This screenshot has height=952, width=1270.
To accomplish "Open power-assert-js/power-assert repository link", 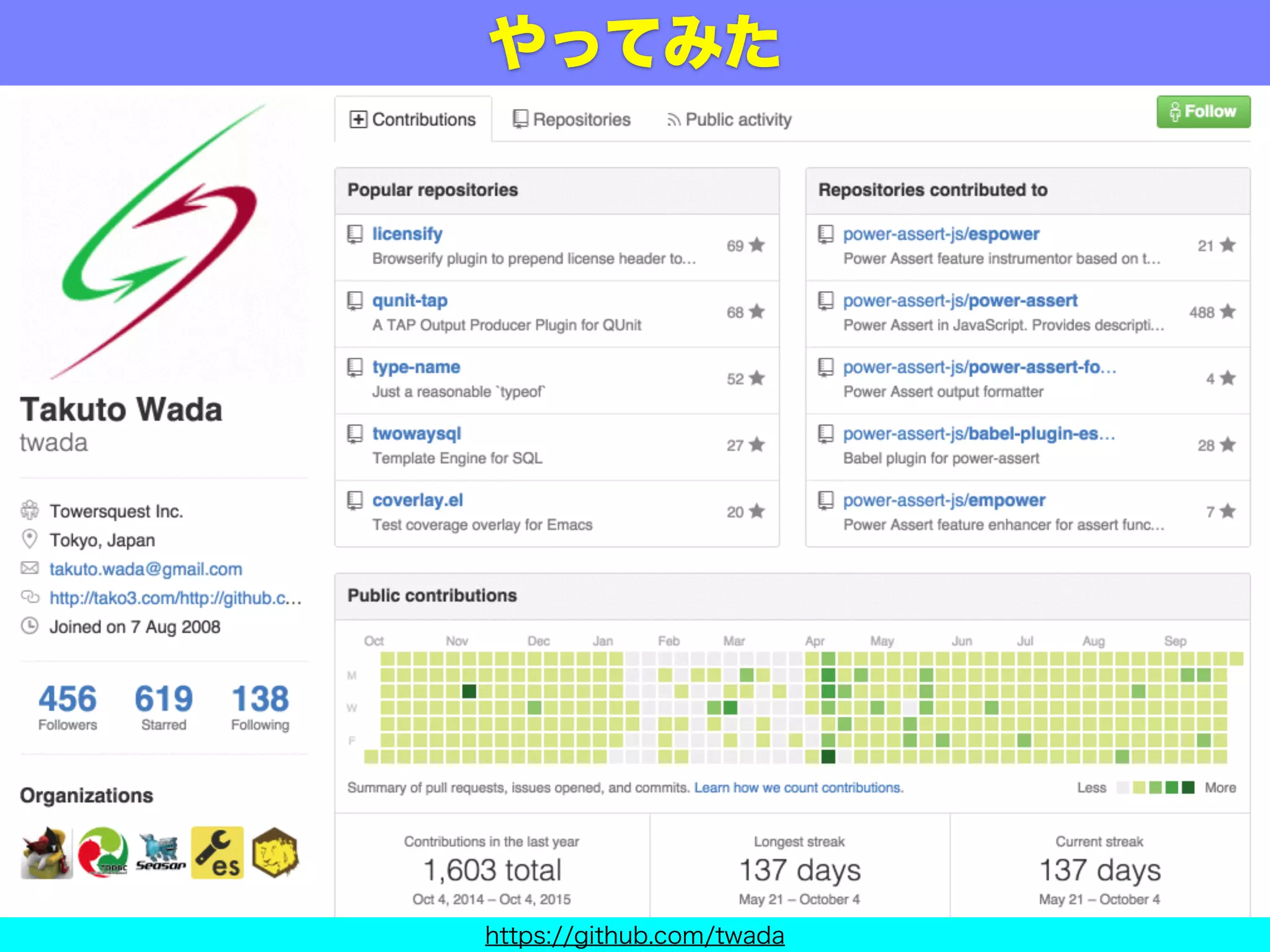I will click(960, 301).
